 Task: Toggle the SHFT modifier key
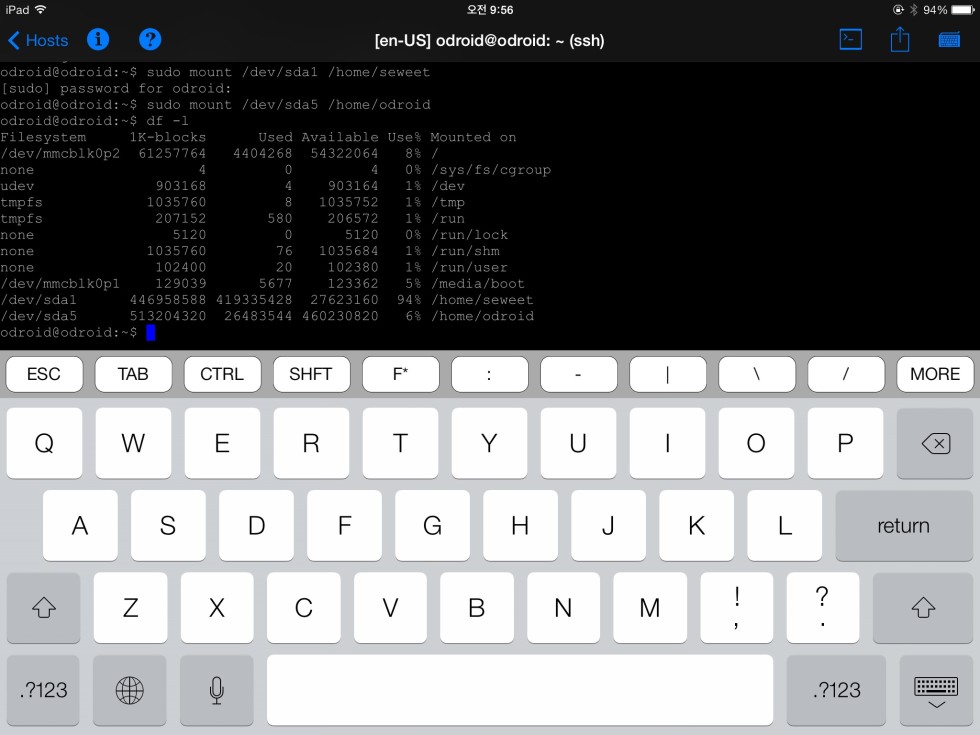click(x=311, y=374)
